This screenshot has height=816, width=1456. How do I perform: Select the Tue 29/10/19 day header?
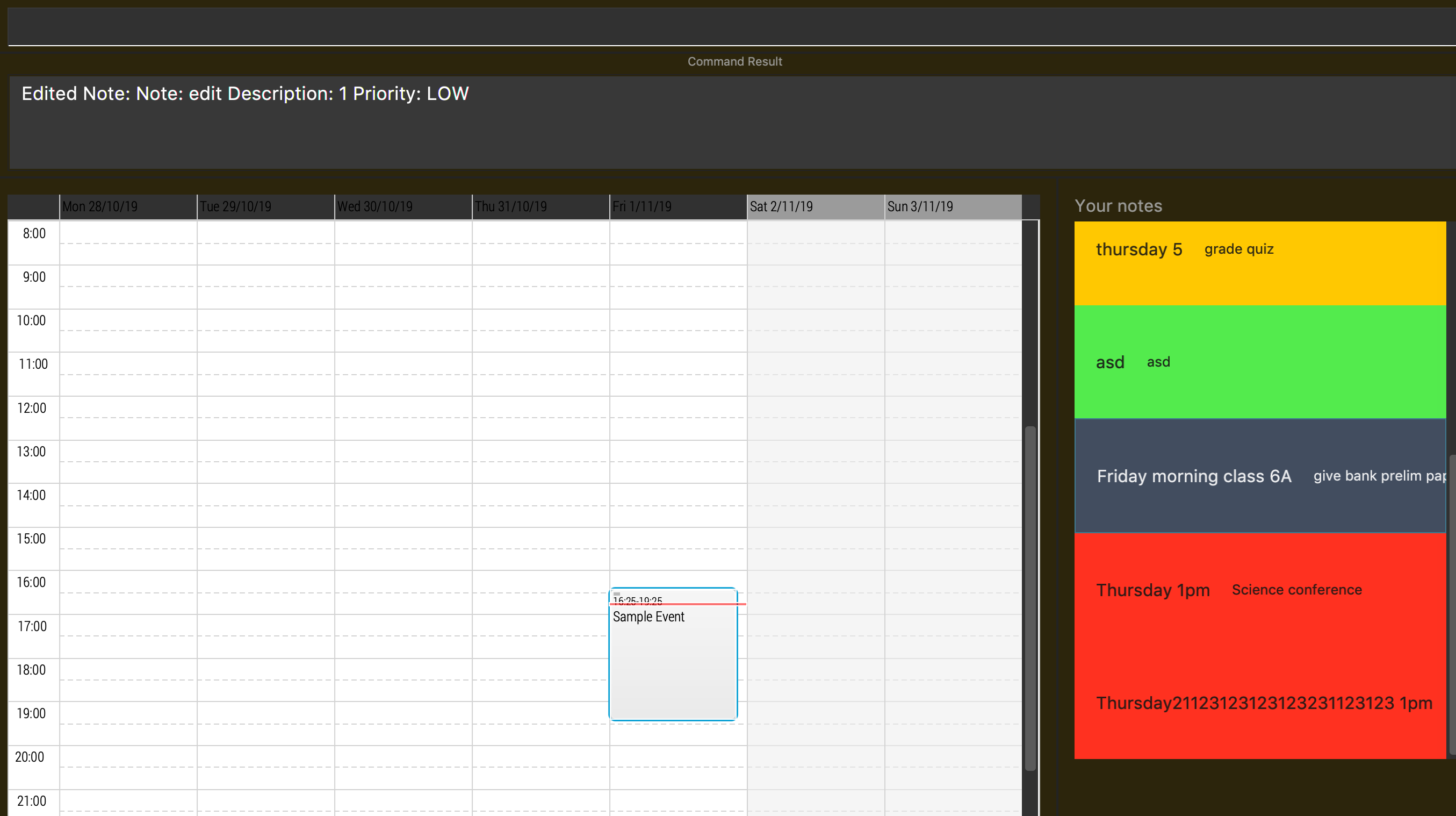tap(265, 206)
